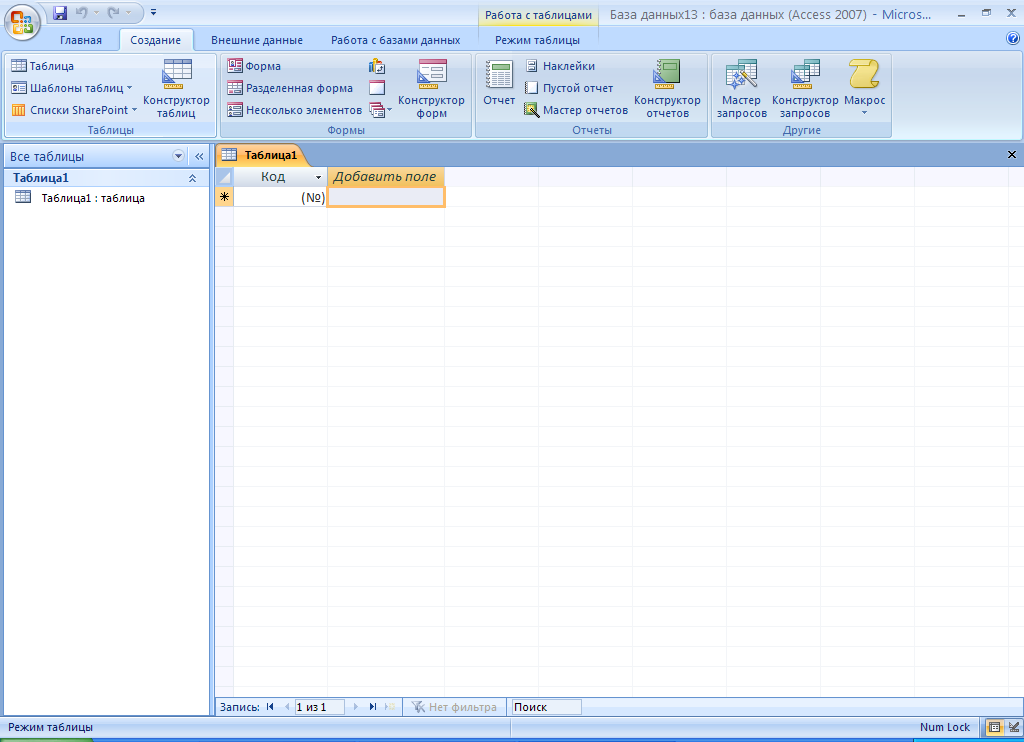Create a Разделенная форма
The image size is (1024, 742).
pos(290,88)
